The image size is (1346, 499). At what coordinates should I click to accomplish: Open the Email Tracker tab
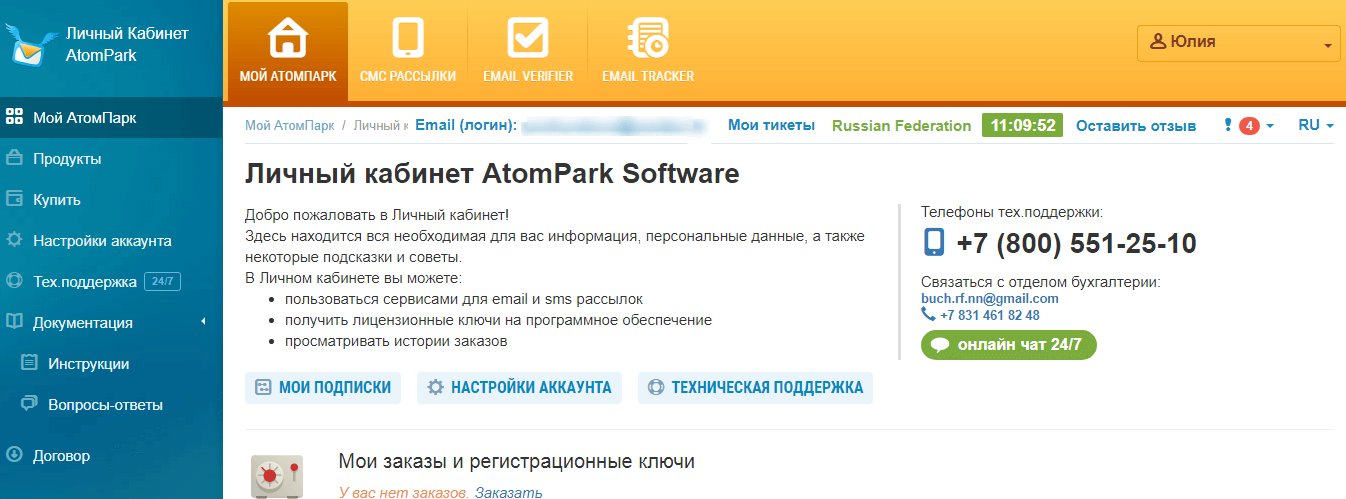click(x=648, y=52)
